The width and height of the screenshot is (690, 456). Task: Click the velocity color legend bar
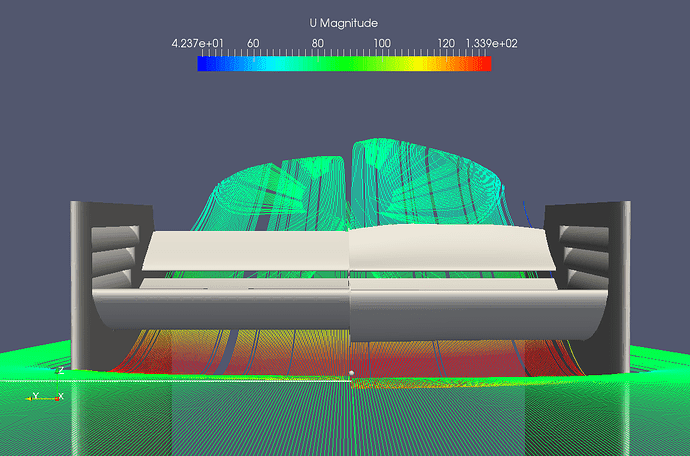(344, 63)
